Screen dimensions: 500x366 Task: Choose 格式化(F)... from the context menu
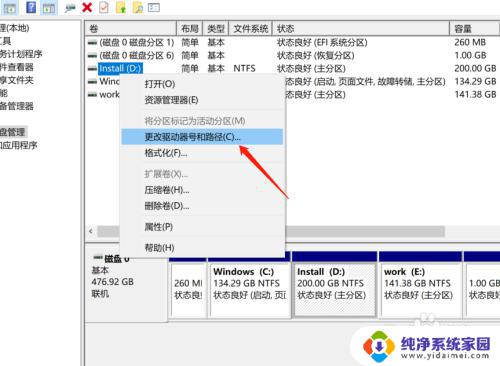[x=202, y=153]
